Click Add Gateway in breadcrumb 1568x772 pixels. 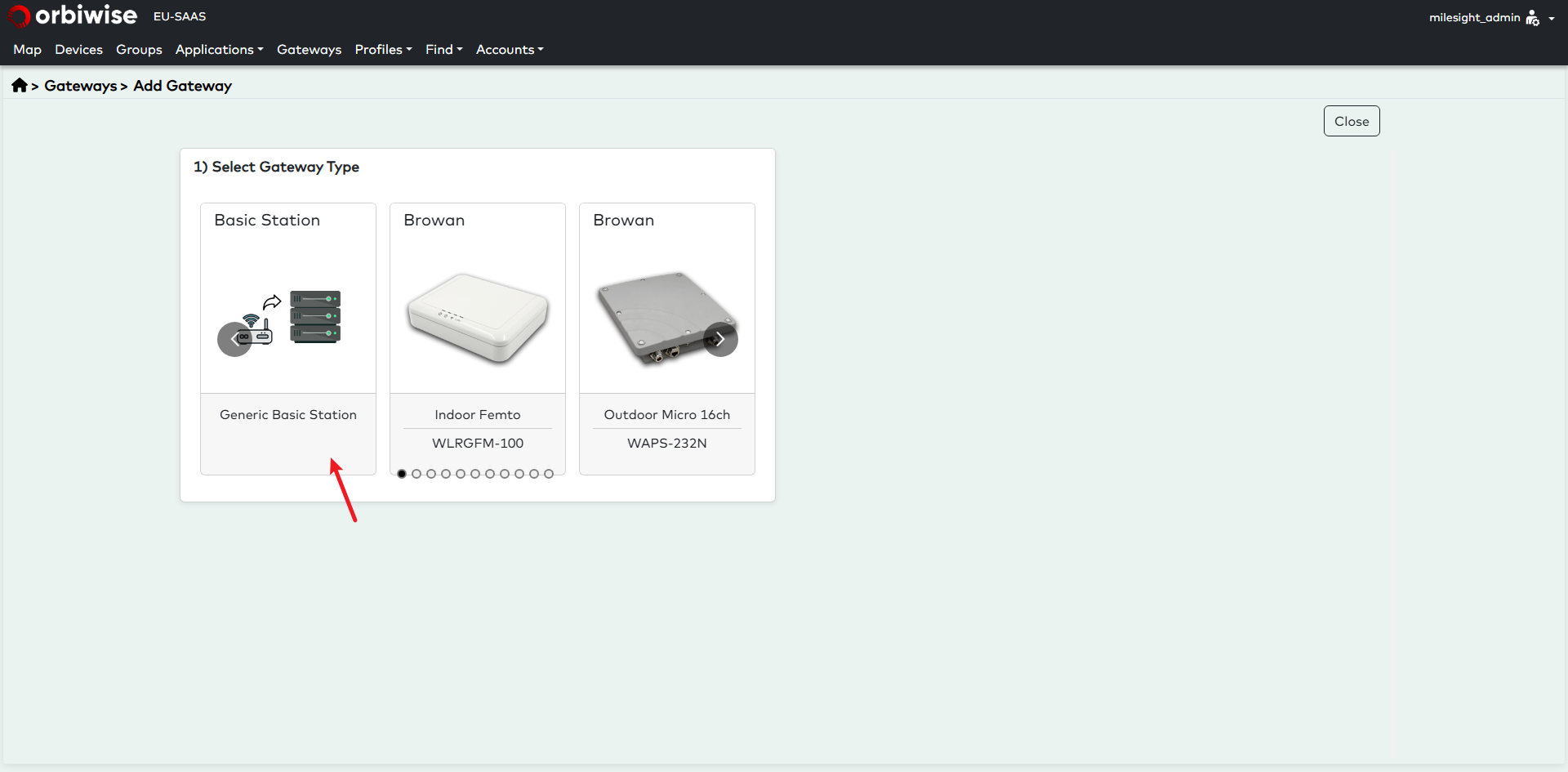(x=182, y=86)
